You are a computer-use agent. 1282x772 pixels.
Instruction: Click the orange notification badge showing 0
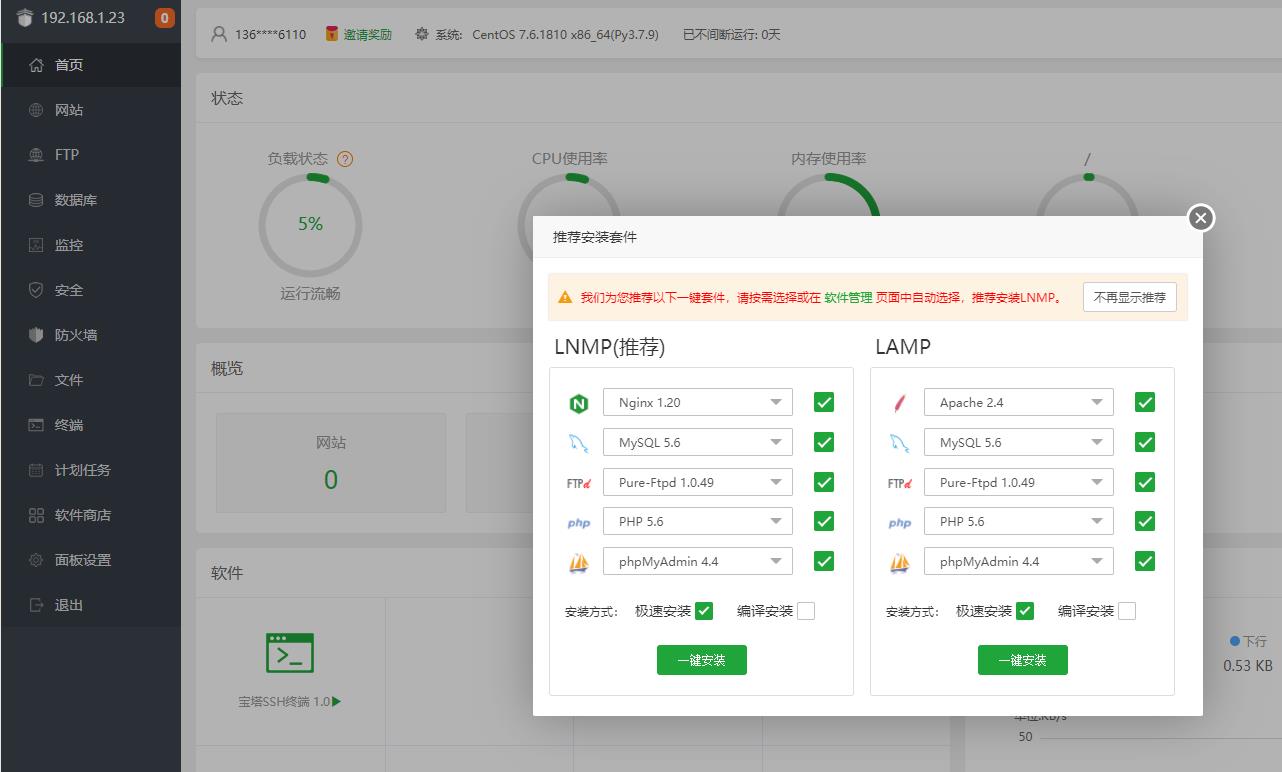(x=164, y=18)
